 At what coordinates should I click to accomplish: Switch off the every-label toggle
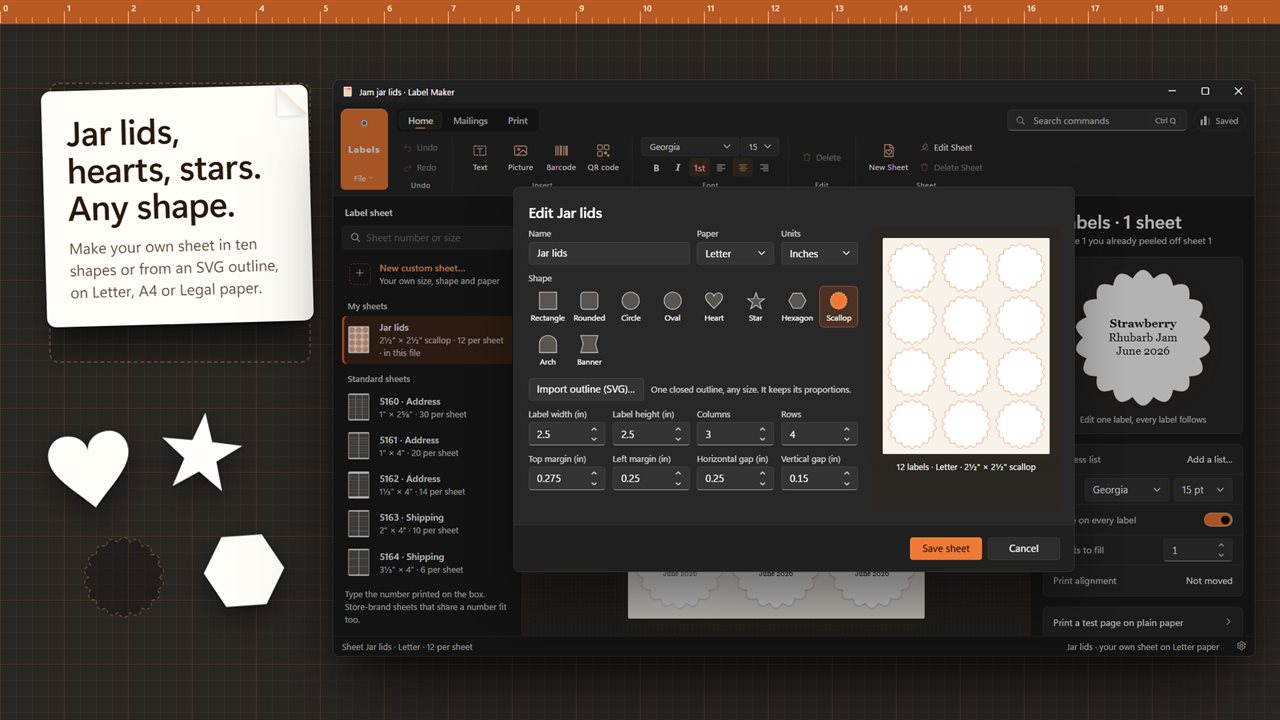1218,520
